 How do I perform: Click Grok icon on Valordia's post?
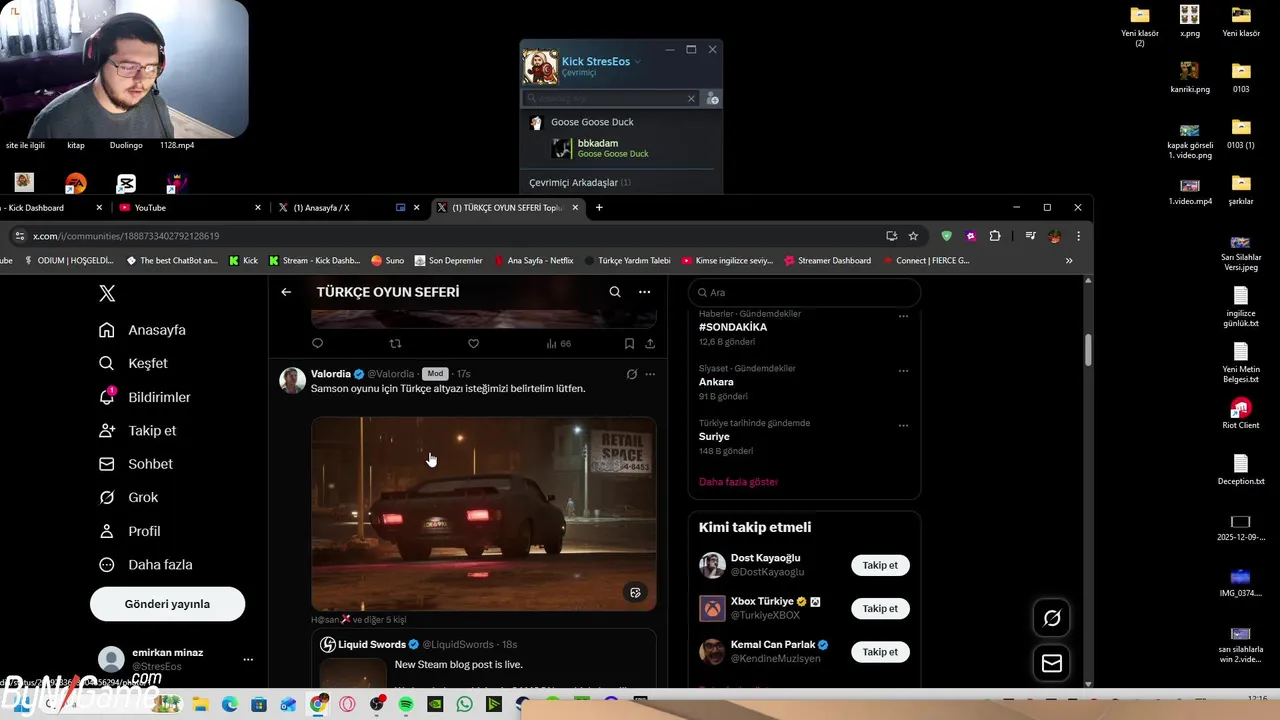click(631, 374)
